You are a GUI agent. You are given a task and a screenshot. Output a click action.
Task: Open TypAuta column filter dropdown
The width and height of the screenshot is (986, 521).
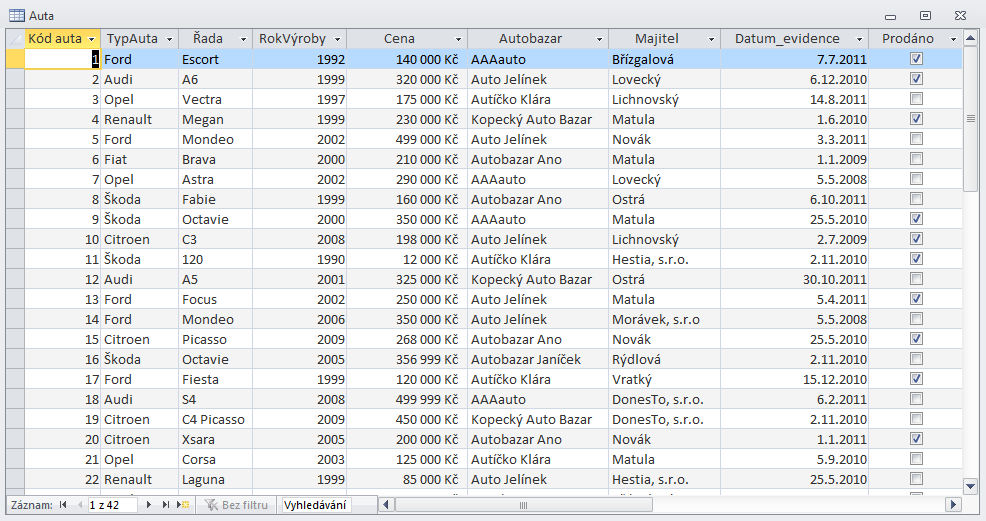[169, 39]
